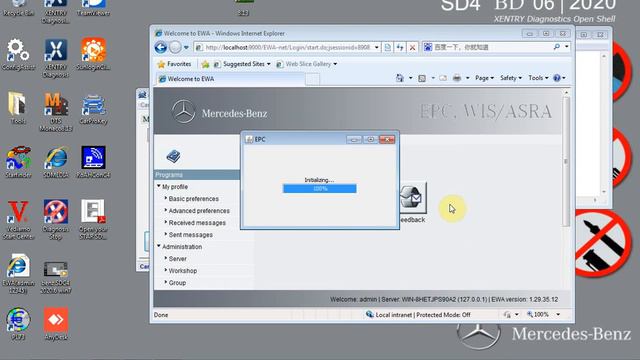The image size is (640, 360).
Task: Open the search provider dropdown arrow
Action: click(567, 47)
